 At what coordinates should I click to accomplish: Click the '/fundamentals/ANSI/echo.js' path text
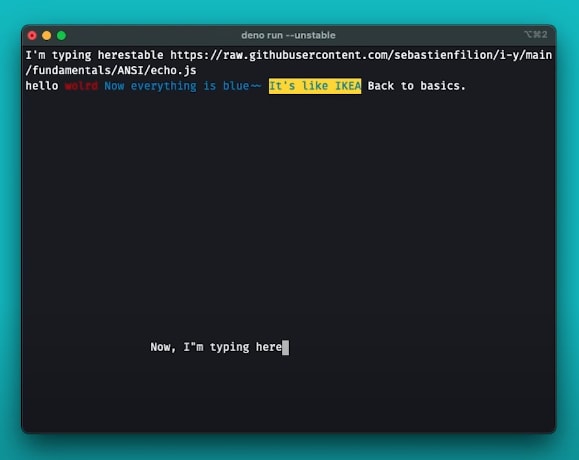(x=111, y=71)
